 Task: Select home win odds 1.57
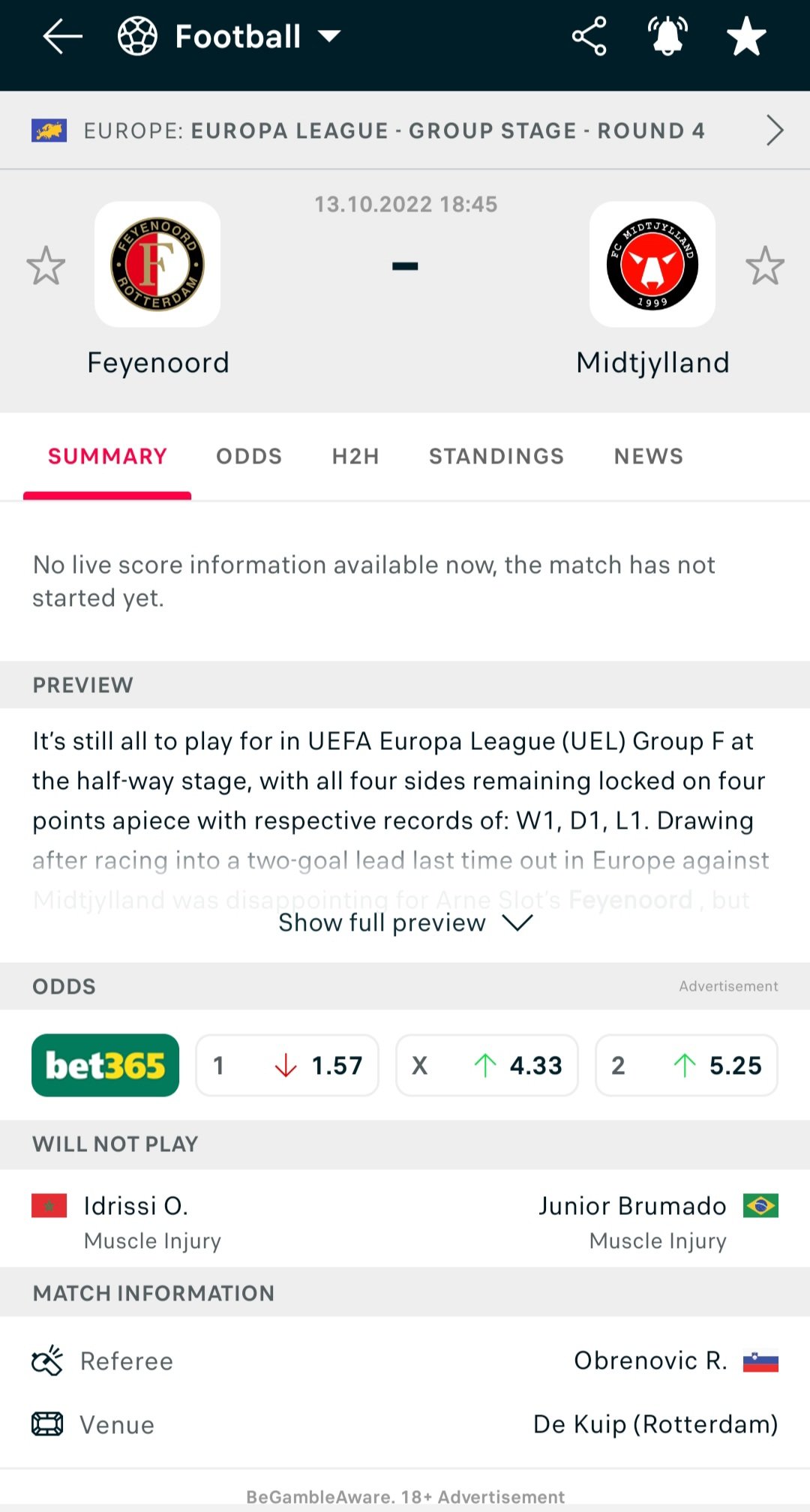pyautogui.click(x=287, y=1065)
